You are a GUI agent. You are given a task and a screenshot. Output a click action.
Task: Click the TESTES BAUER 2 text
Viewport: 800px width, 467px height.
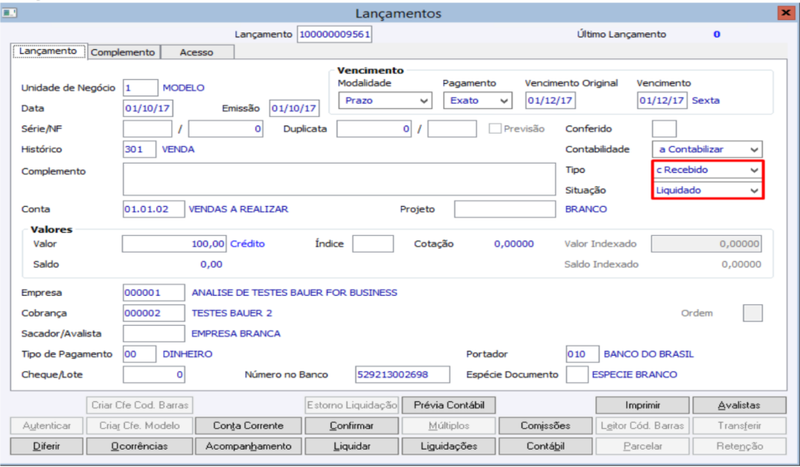232,313
